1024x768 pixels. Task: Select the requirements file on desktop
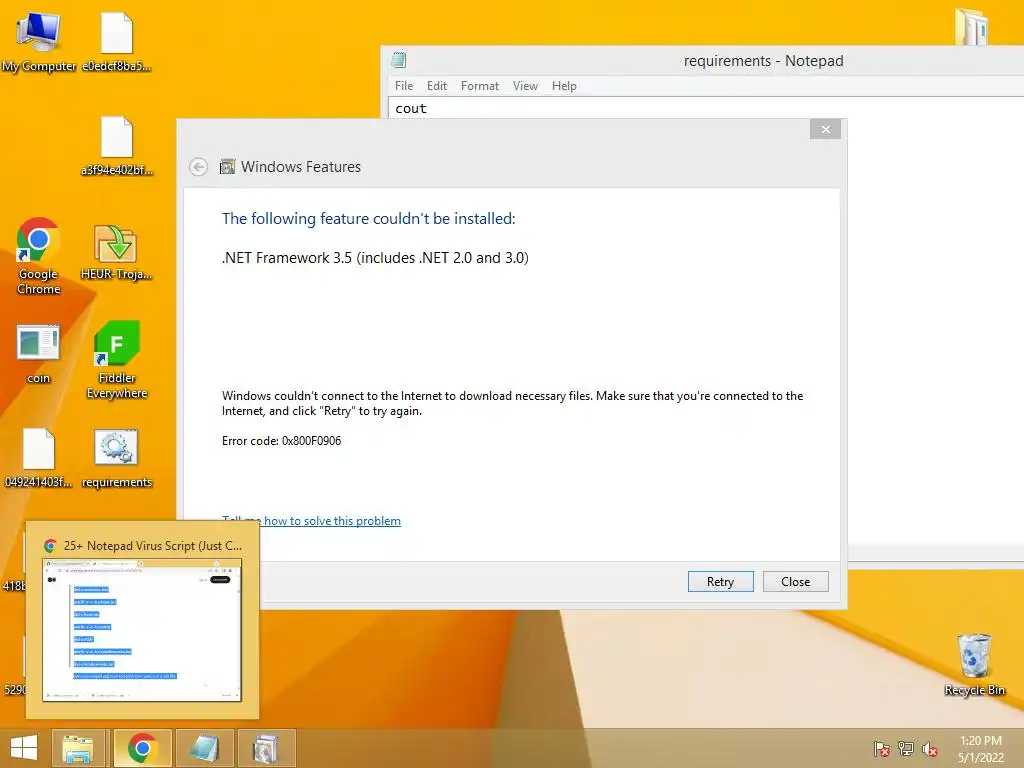click(117, 458)
